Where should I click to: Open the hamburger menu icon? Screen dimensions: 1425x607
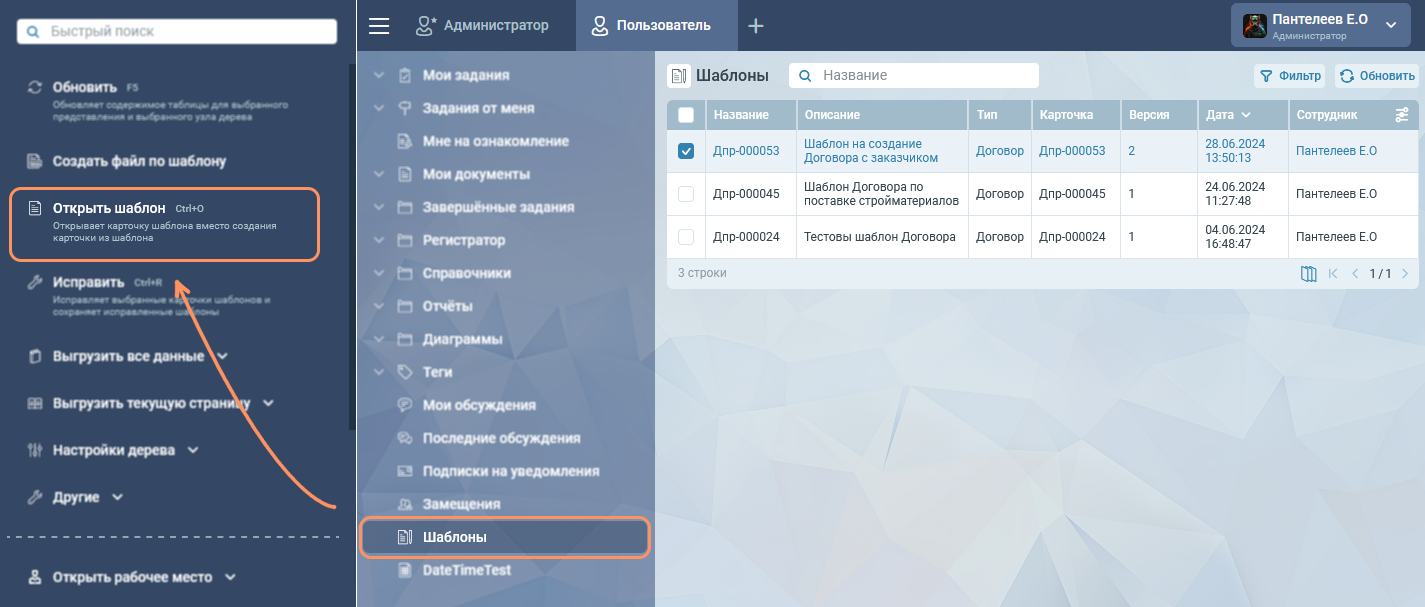[379, 26]
